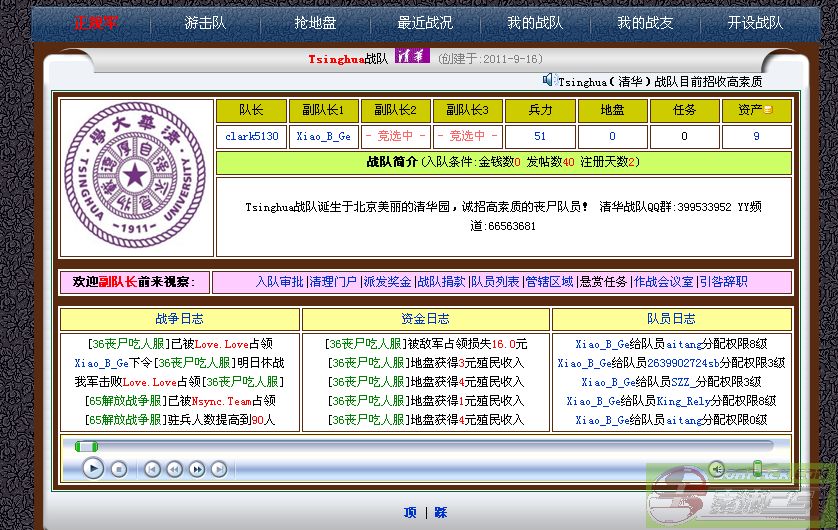Mute audio with the speaker icon

coord(716,468)
